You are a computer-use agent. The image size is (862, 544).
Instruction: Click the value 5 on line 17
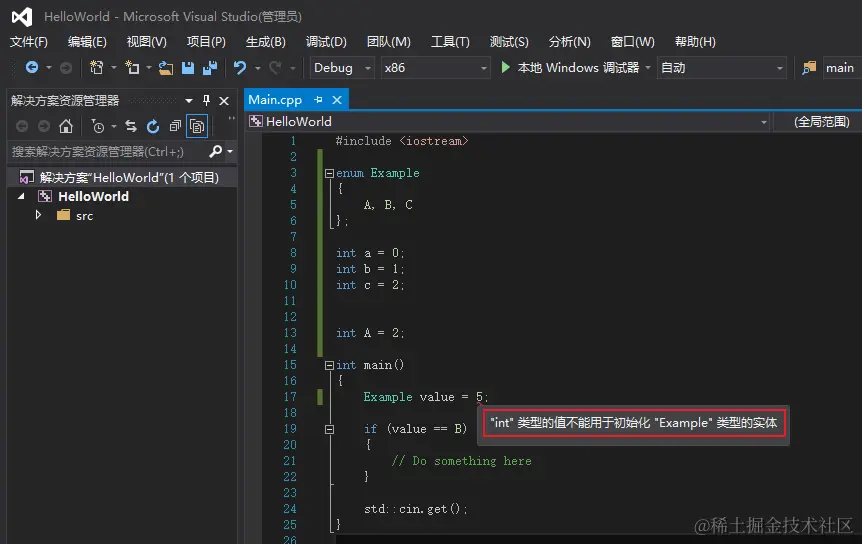pos(479,397)
